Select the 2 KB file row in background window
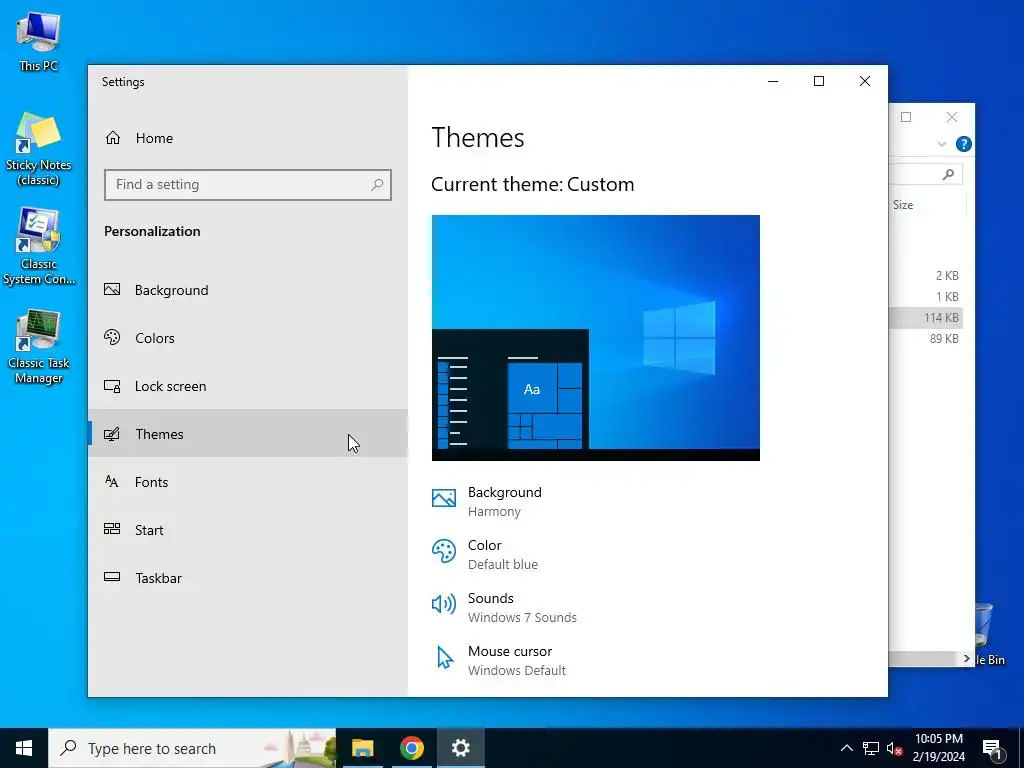 coord(925,276)
